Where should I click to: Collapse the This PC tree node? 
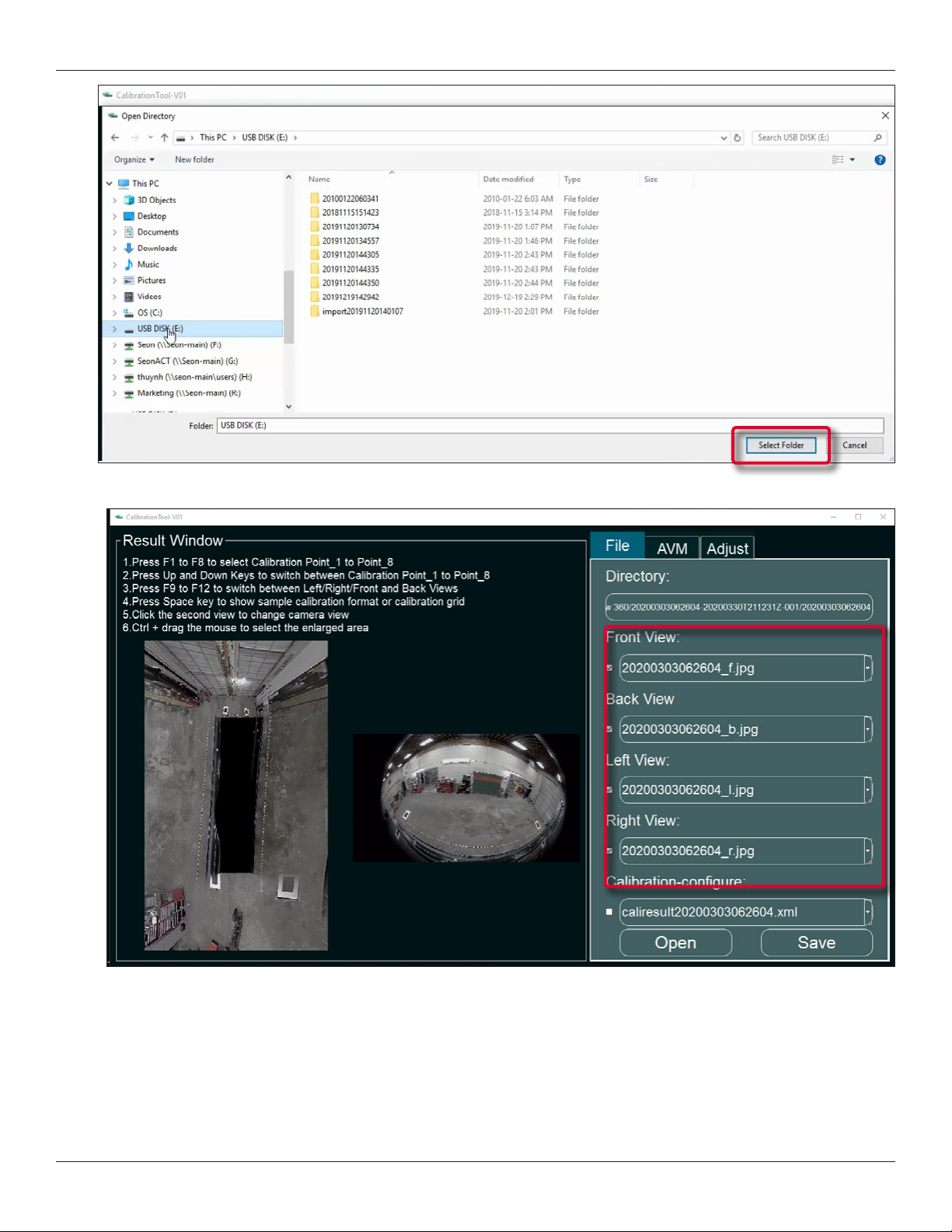[x=110, y=184]
